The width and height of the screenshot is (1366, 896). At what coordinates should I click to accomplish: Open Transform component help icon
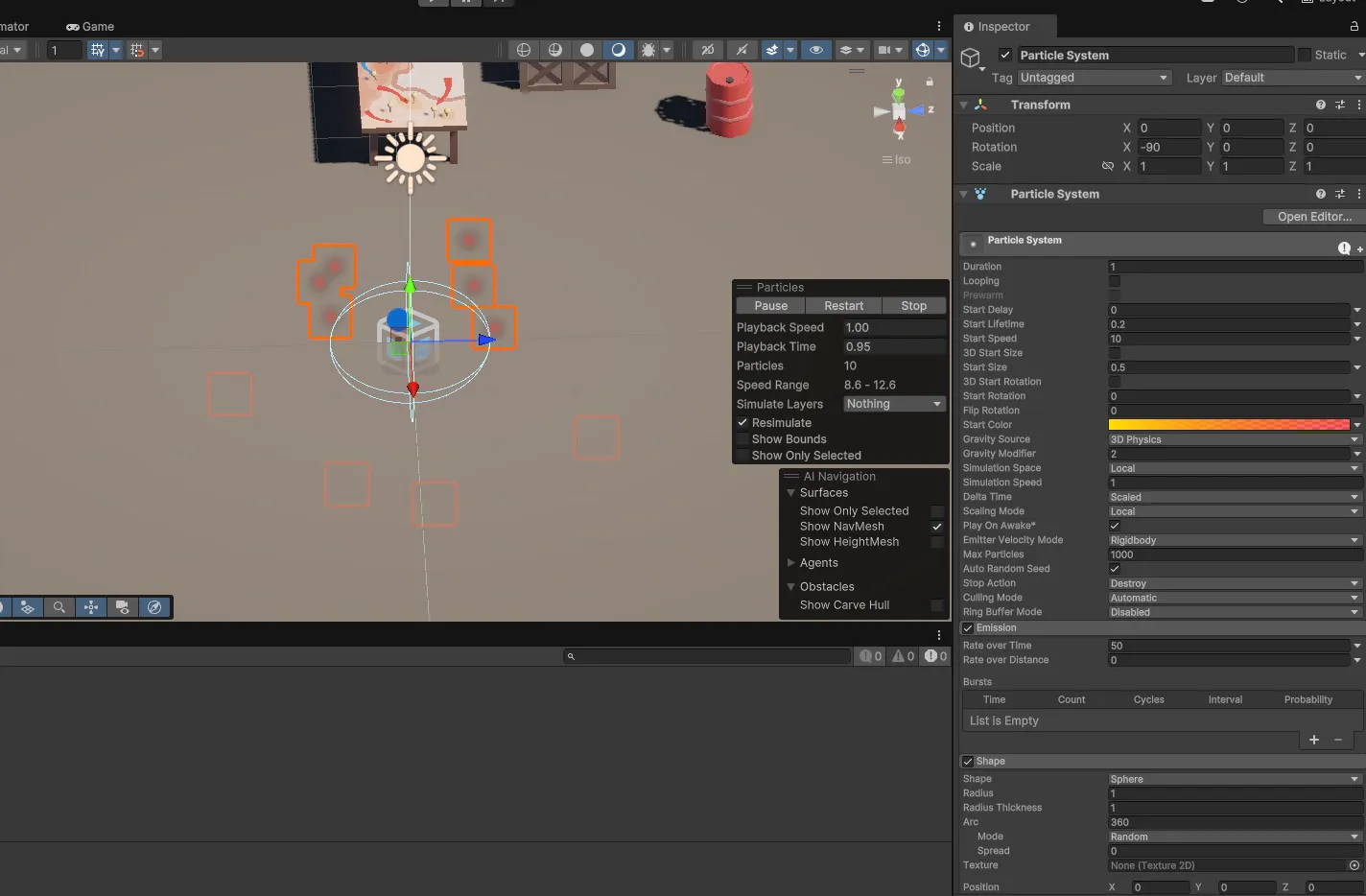(x=1321, y=105)
